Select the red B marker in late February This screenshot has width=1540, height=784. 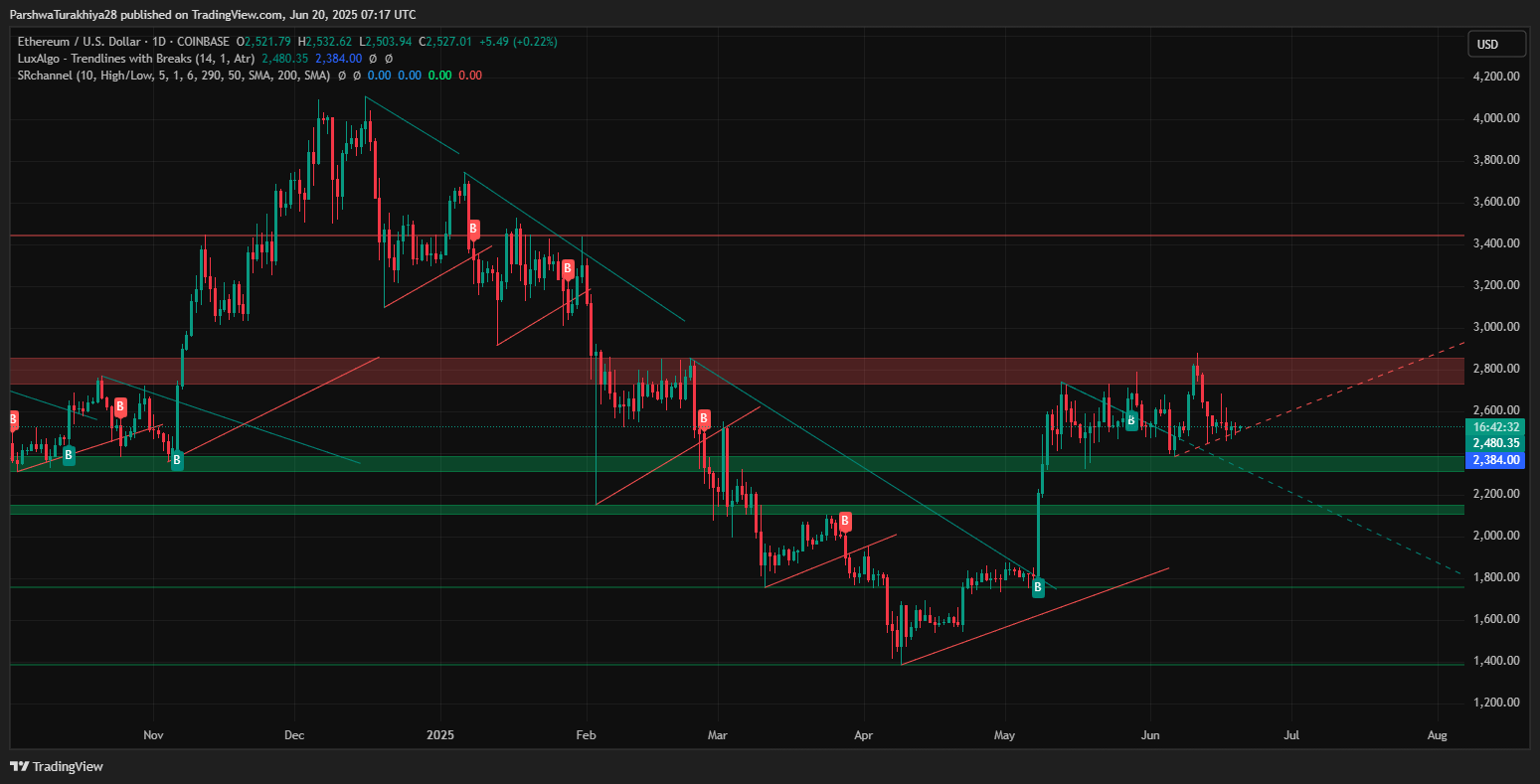coord(704,418)
